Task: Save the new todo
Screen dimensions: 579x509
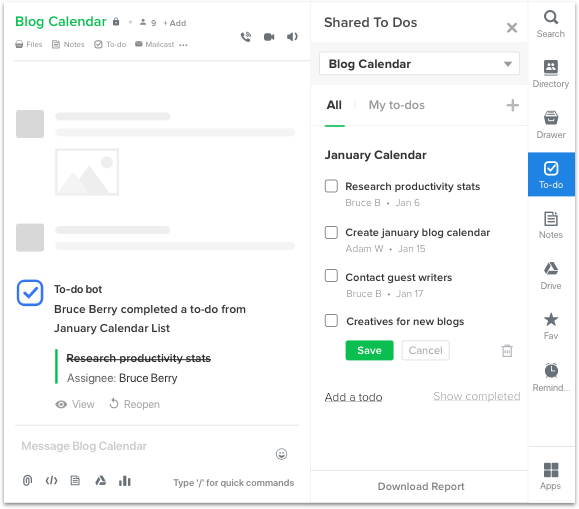Action: 369,350
